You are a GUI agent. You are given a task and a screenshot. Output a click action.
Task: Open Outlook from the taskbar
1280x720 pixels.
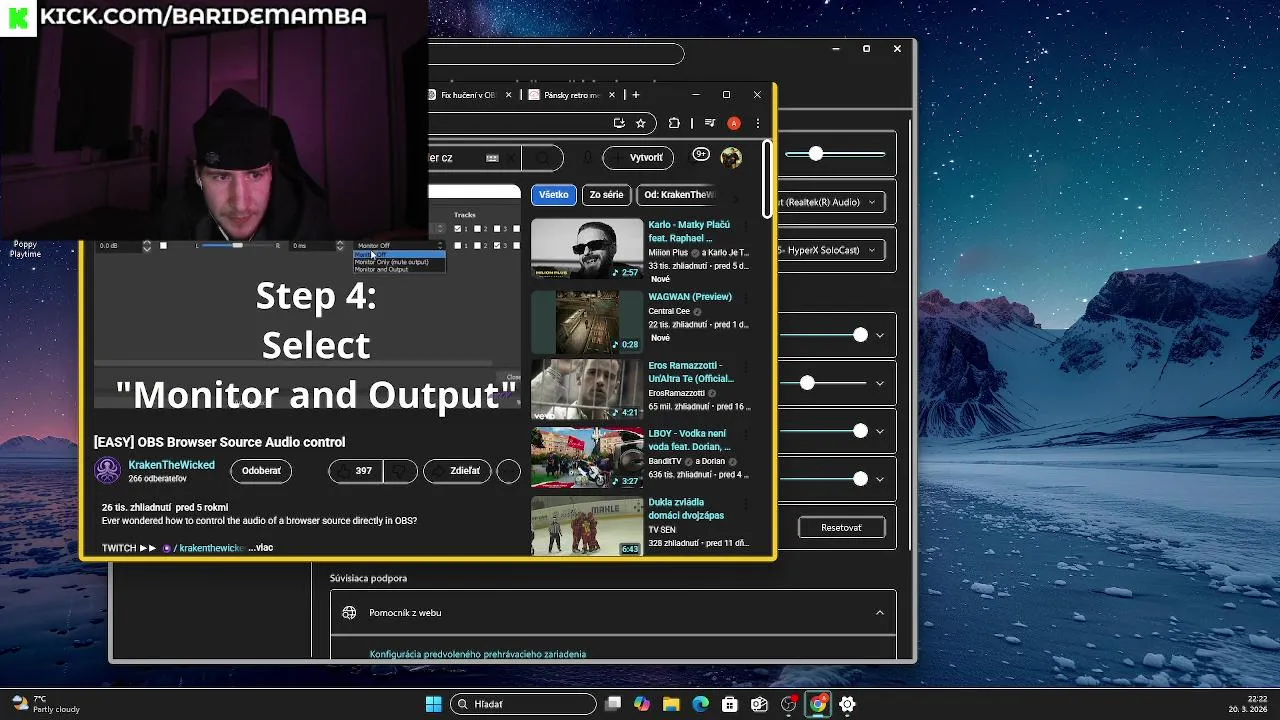pyautogui.click(x=759, y=704)
